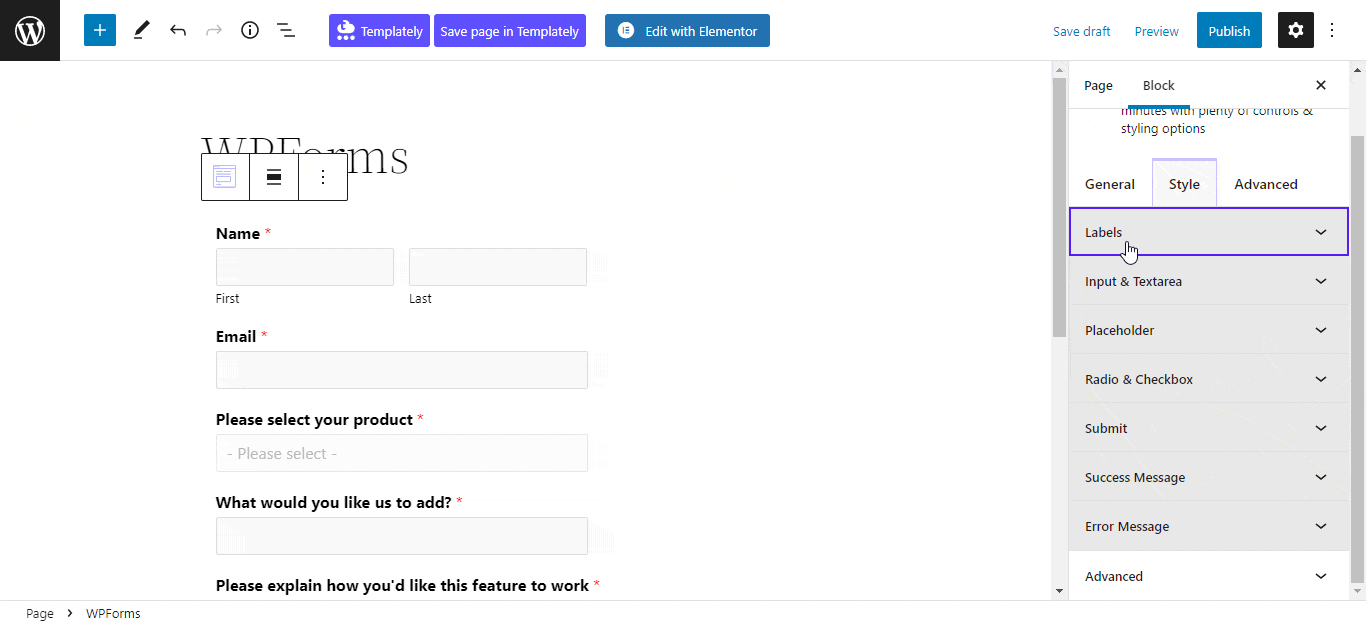Expand the bottom Advanced panel
Viewport: 1366px width, 625px height.
pyautogui.click(x=1209, y=576)
